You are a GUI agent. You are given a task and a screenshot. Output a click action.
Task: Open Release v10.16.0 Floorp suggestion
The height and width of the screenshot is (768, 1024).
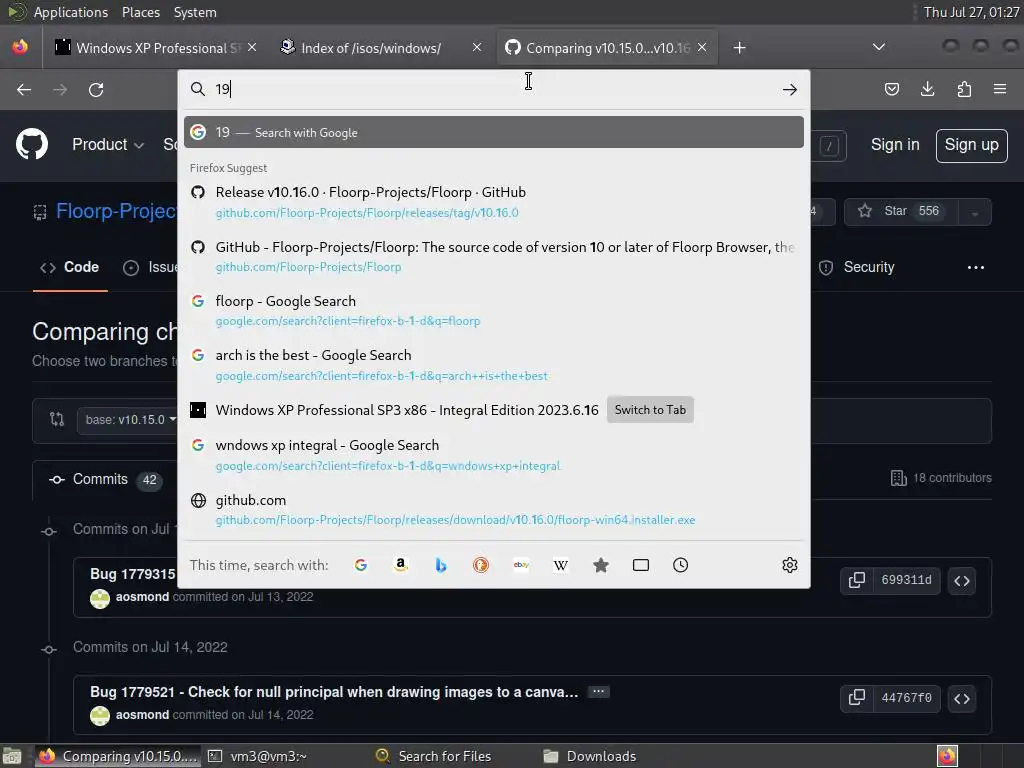pos(493,202)
